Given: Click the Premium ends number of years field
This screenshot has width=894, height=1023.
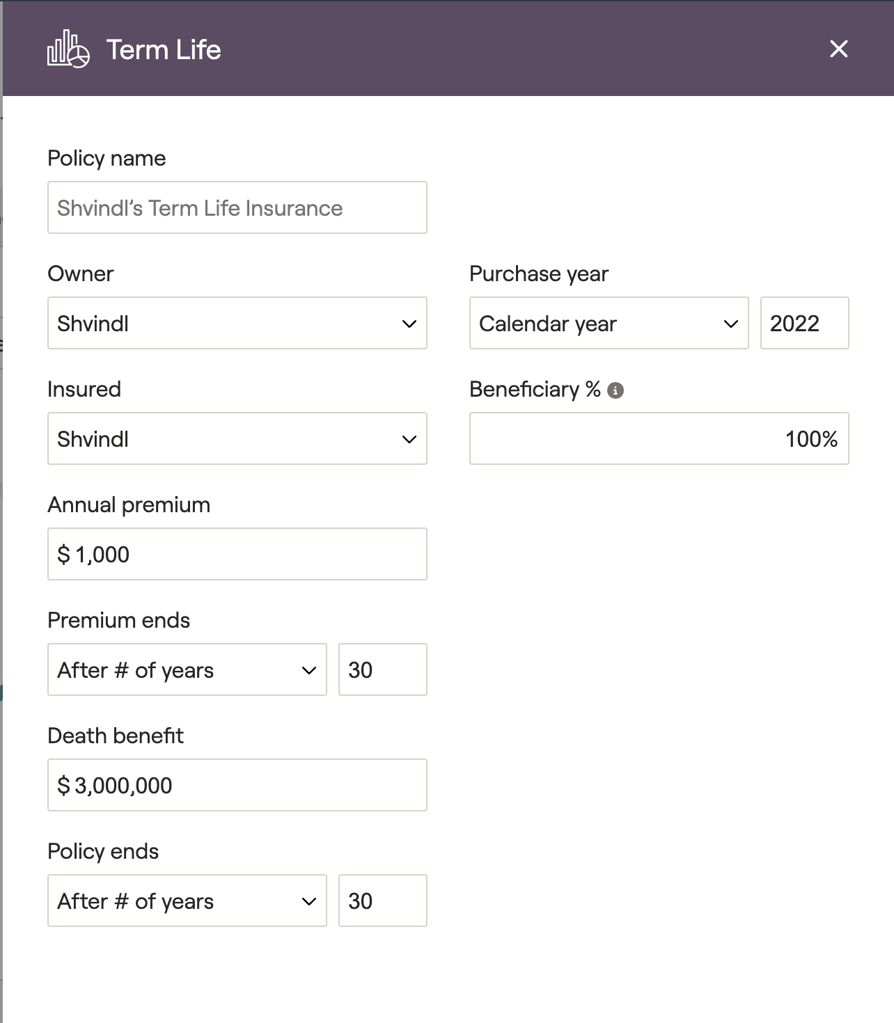Looking at the screenshot, I should (x=382, y=670).
